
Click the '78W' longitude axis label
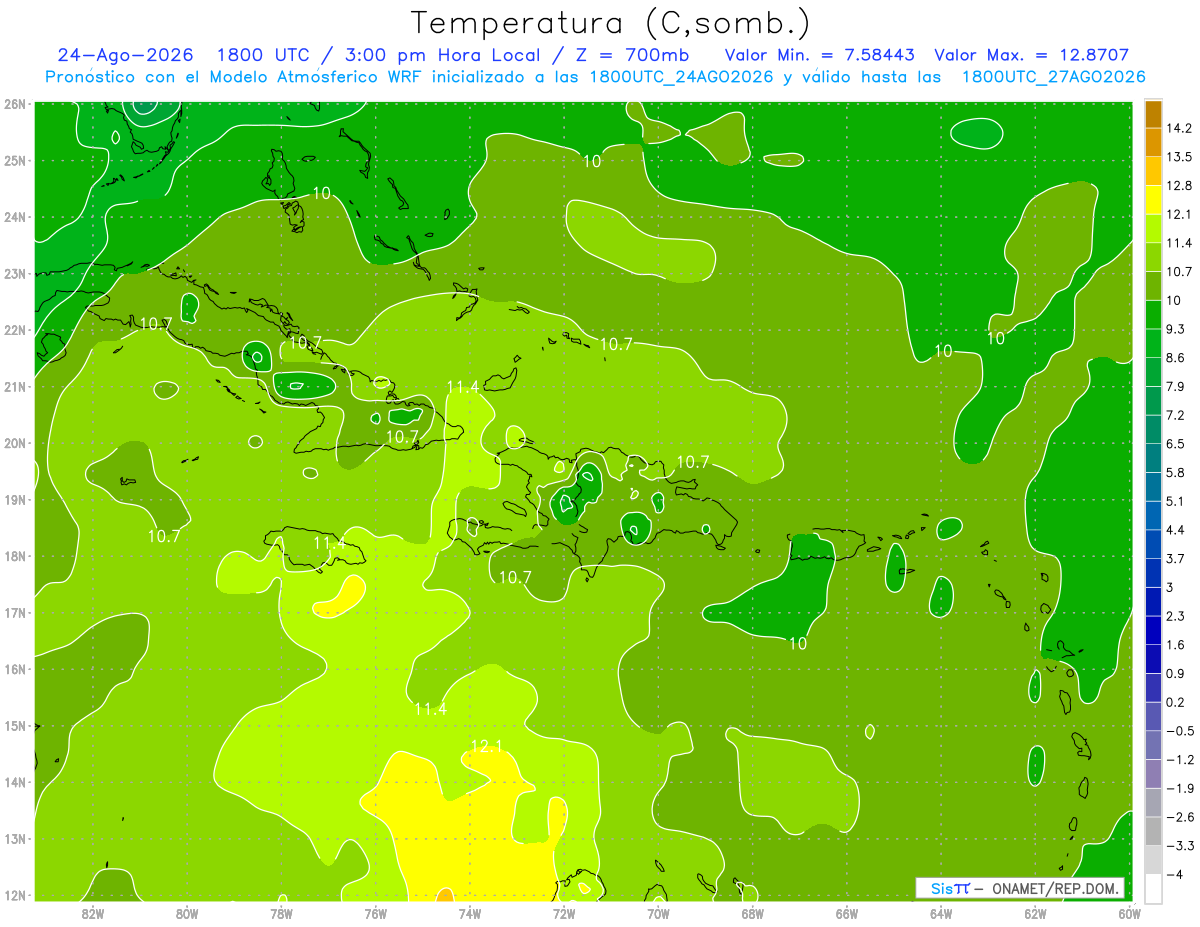(x=281, y=913)
